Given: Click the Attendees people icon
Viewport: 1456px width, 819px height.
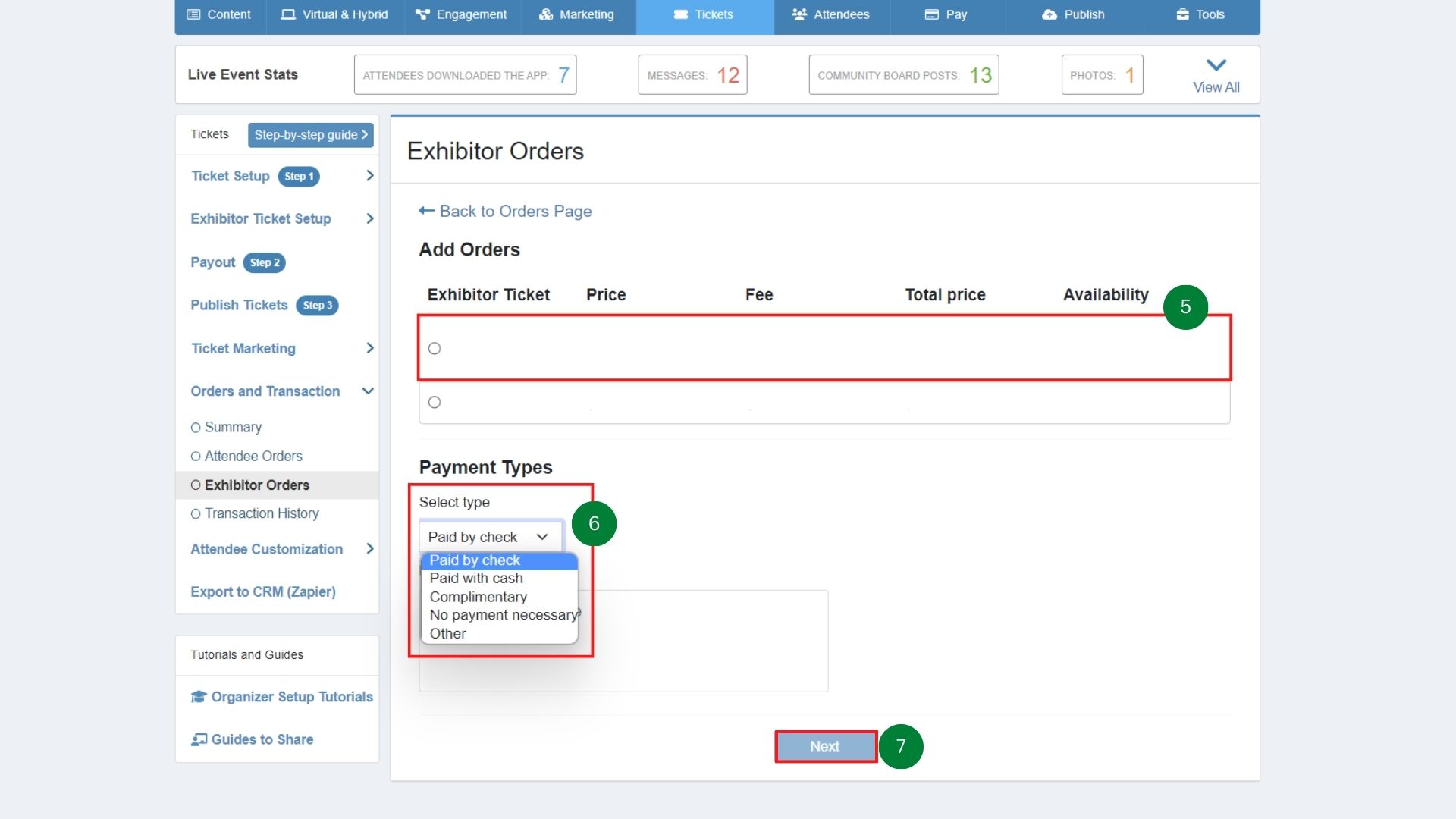Looking at the screenshot, I should tap(799, 14).
